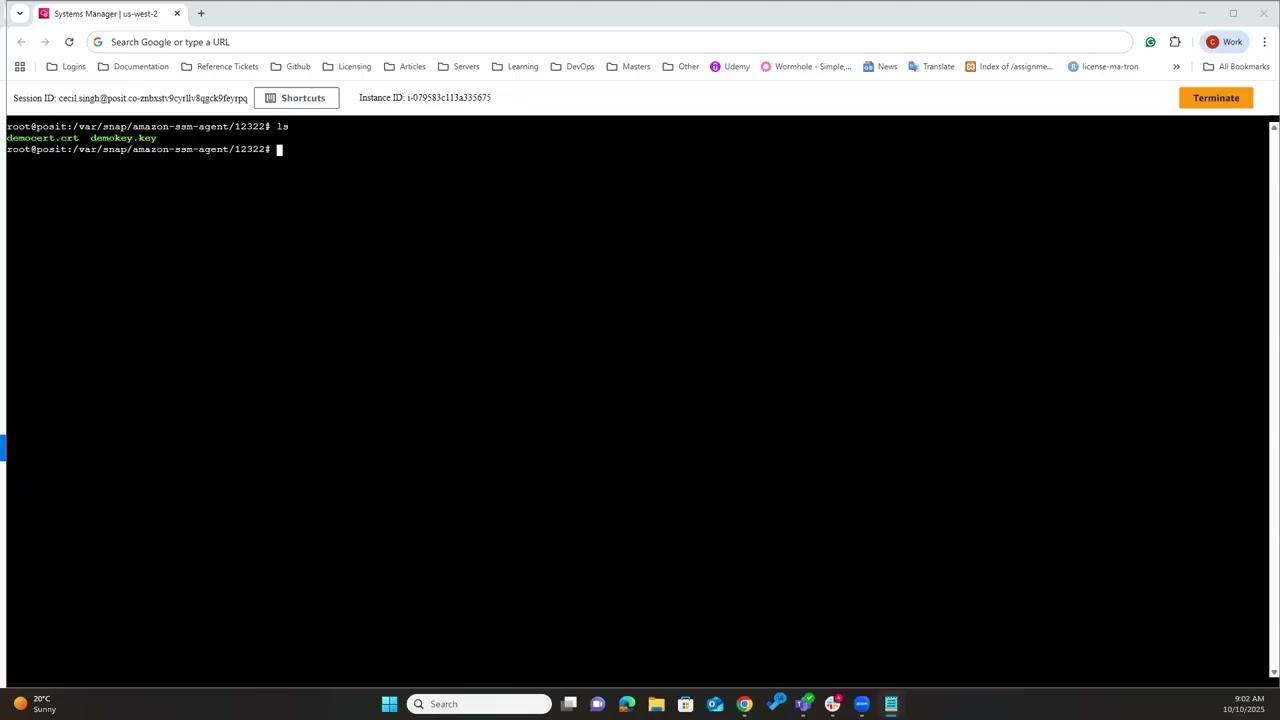The height and width of the screenshot is (720, 1280).
Task: Open the Udemy bookmark
Action: point(729,67)
